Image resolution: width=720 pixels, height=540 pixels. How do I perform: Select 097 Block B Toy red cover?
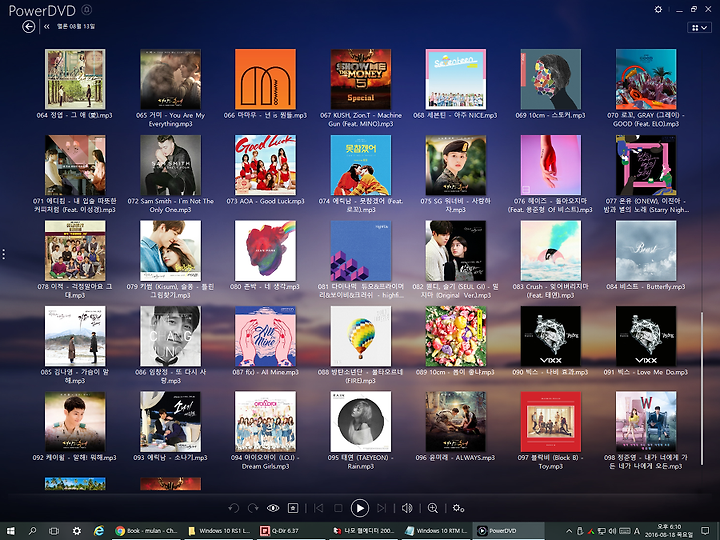551,422
